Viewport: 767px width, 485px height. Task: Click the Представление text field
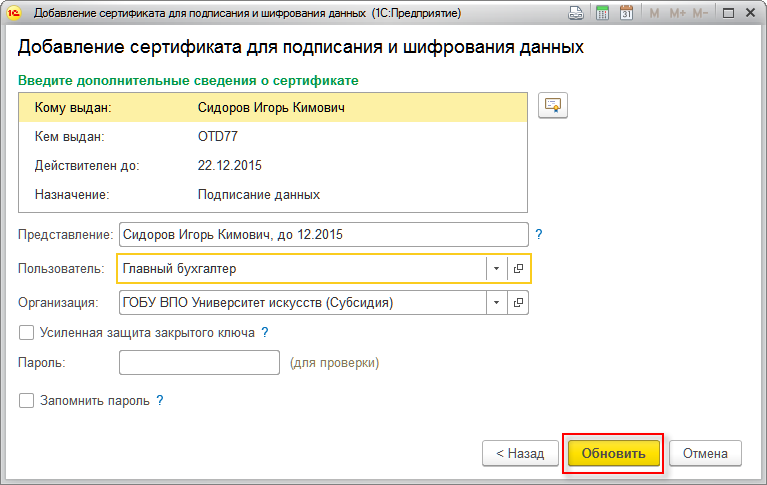click(324, 234)
